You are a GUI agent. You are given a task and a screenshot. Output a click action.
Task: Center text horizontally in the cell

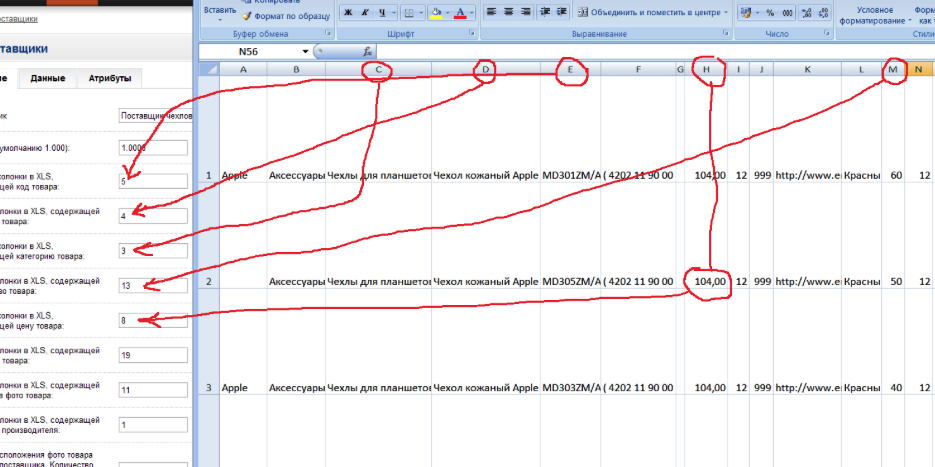coord(509,13)
